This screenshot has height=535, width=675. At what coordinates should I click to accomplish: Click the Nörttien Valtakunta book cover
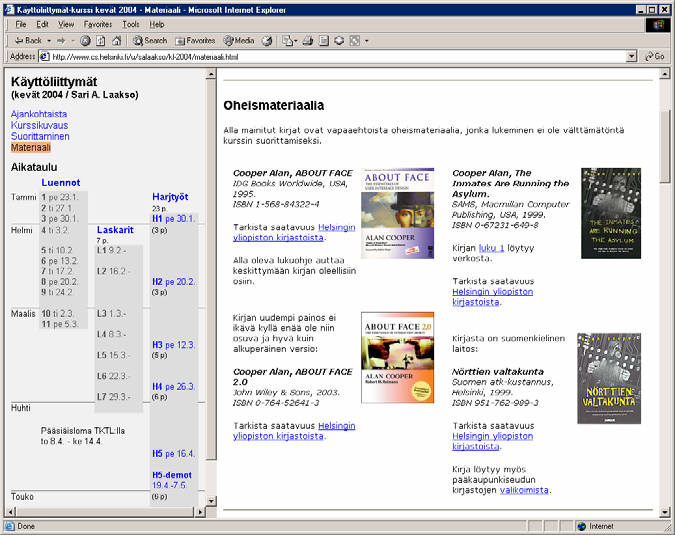[x=609, y=378]
